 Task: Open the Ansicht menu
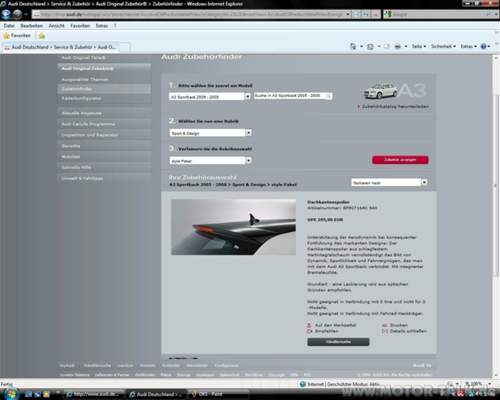coord(56,26)
